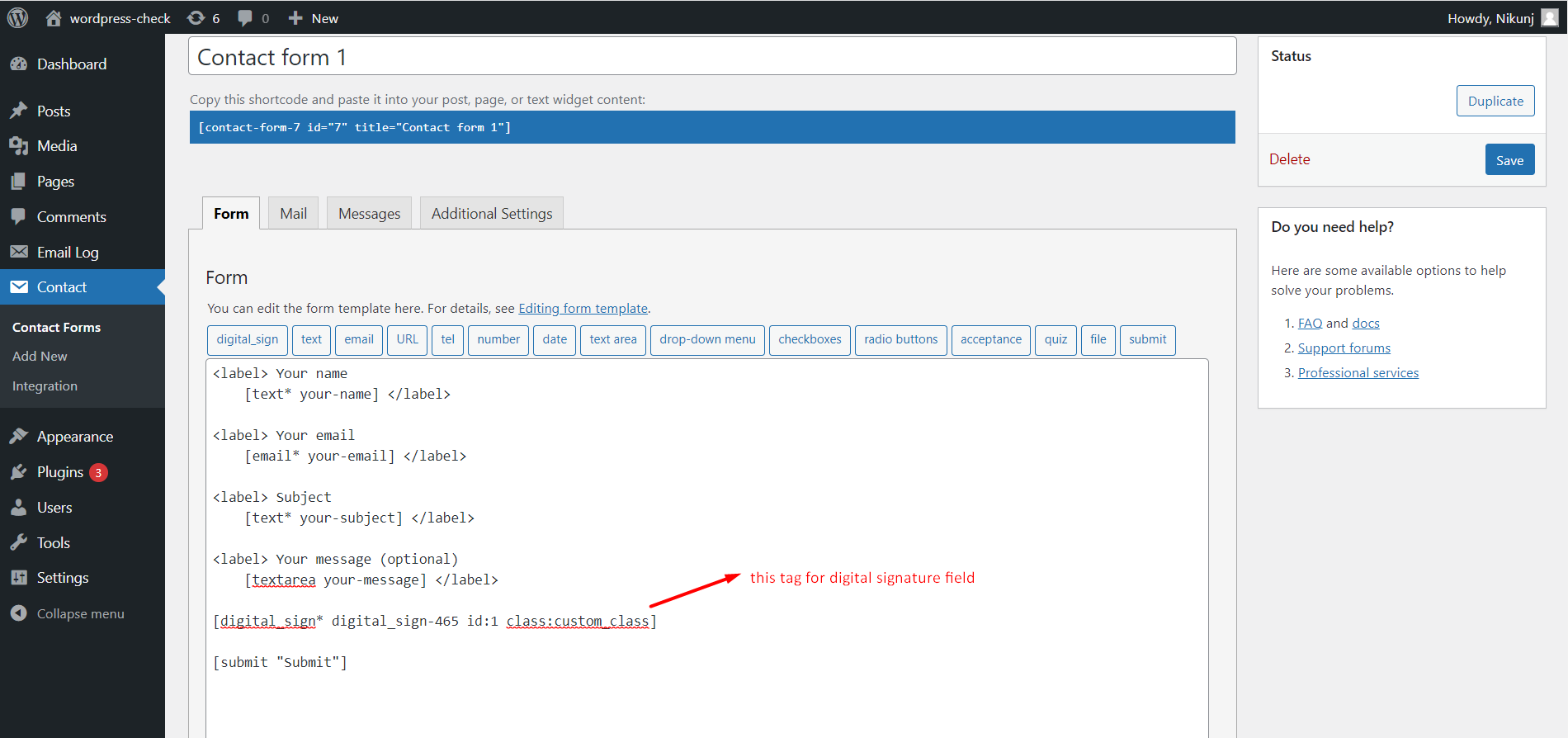Open the WordPress logo menu
Screen dimensions: 1568x738
[17, 17]
